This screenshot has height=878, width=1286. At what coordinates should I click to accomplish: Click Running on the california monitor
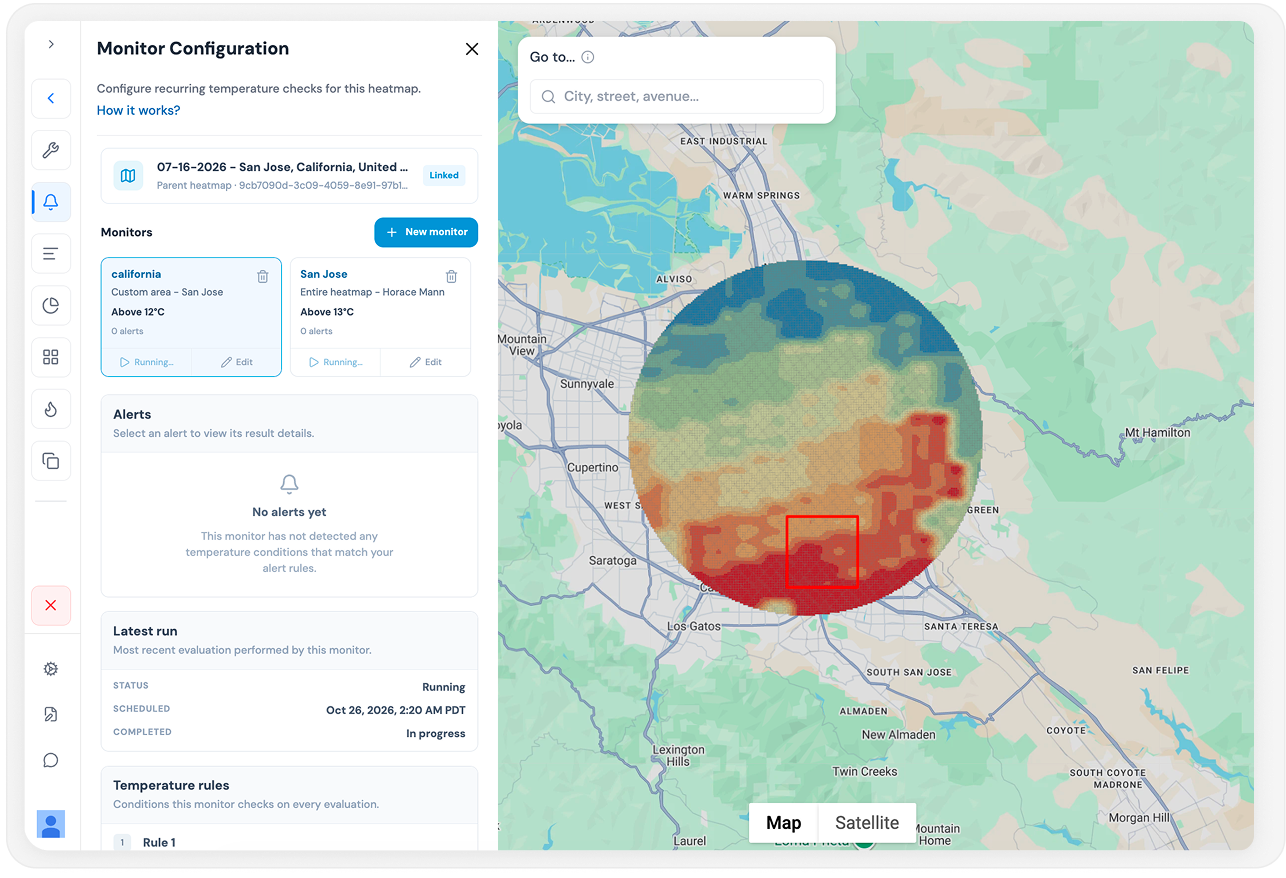point(146,362)
